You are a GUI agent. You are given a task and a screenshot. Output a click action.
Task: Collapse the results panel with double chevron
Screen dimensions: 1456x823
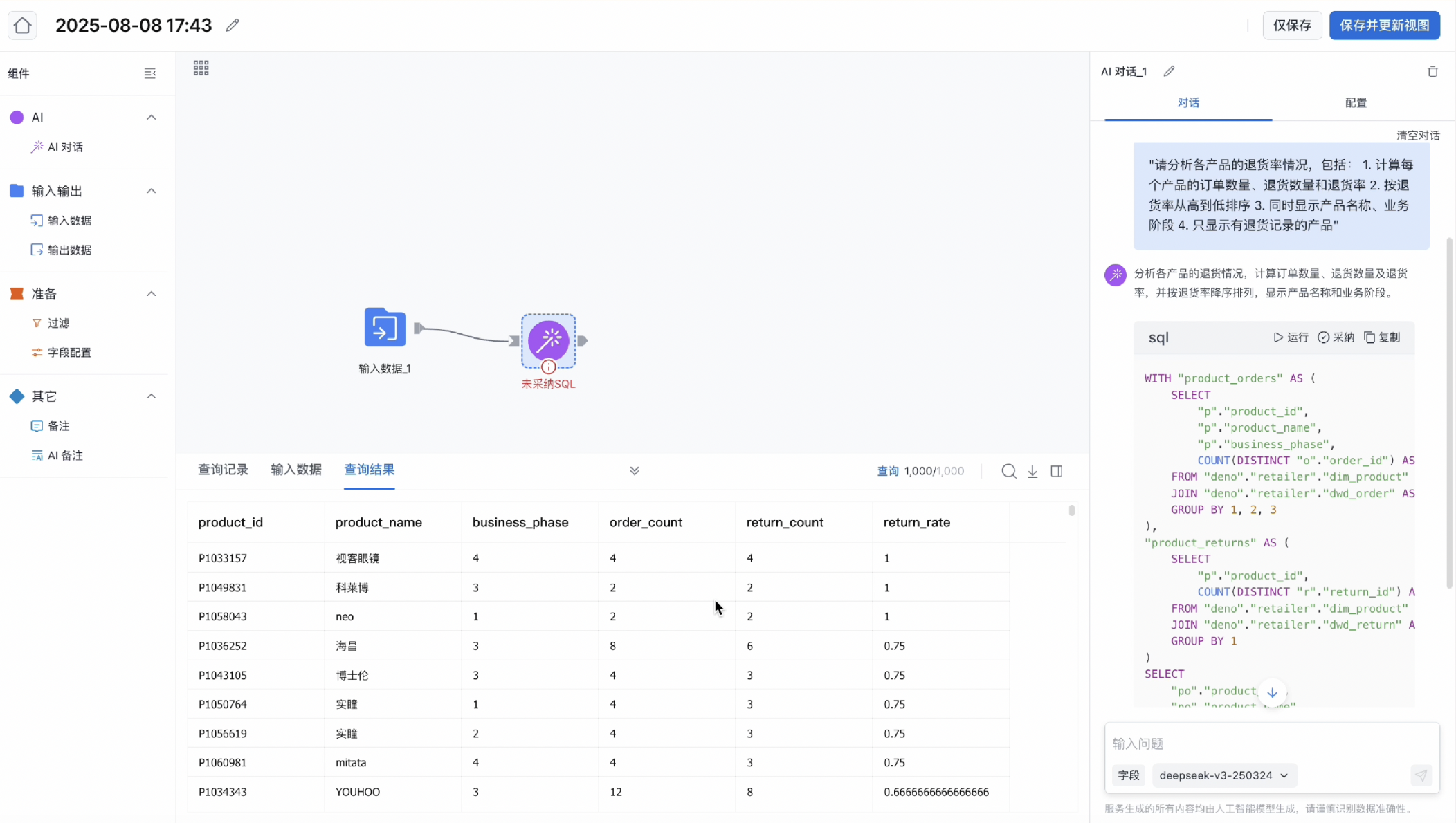click(x=634, y=471)
